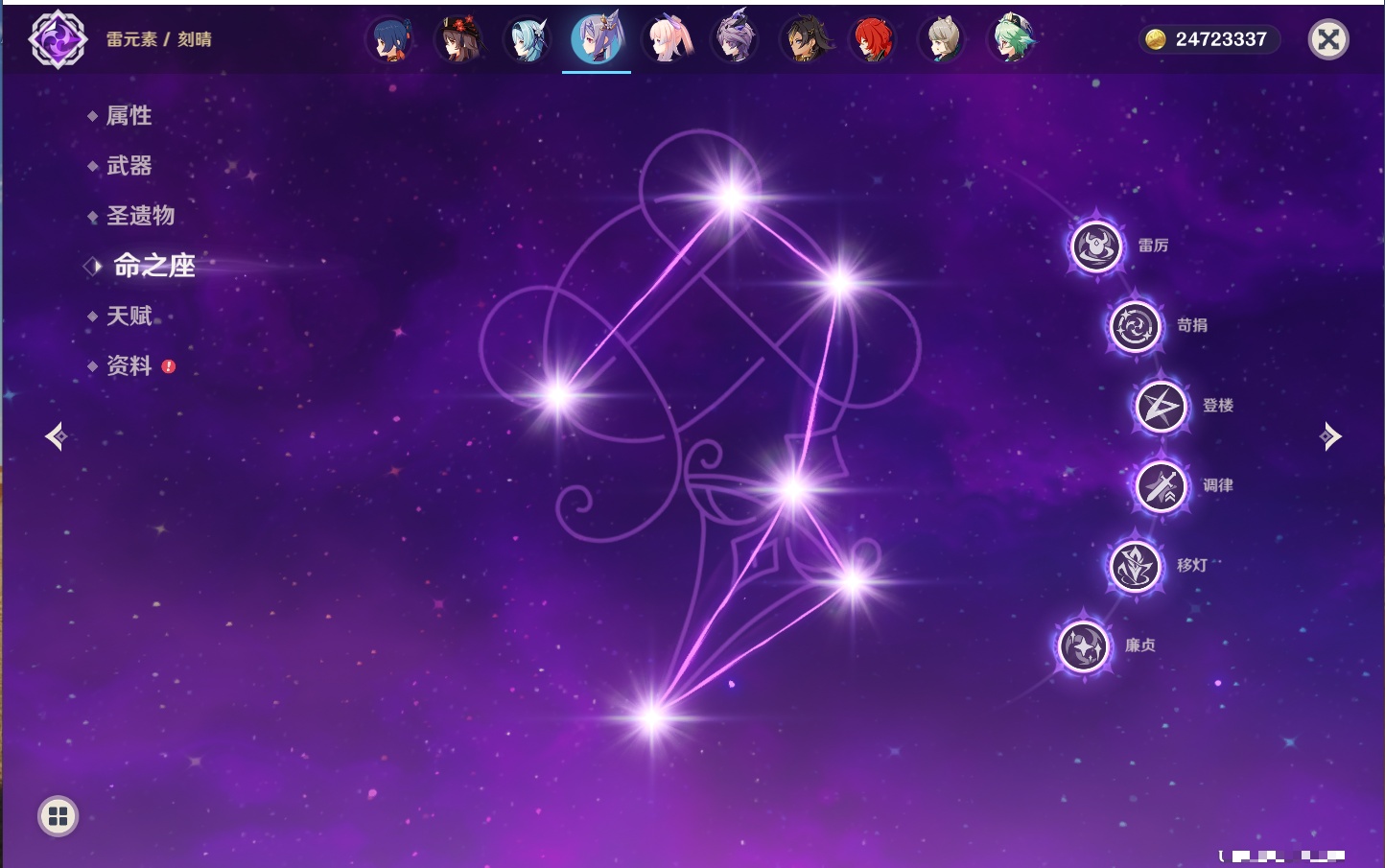Go to next character with right arrow
The height and width of the screenshot is (868, 1385).
(1330, 436)
